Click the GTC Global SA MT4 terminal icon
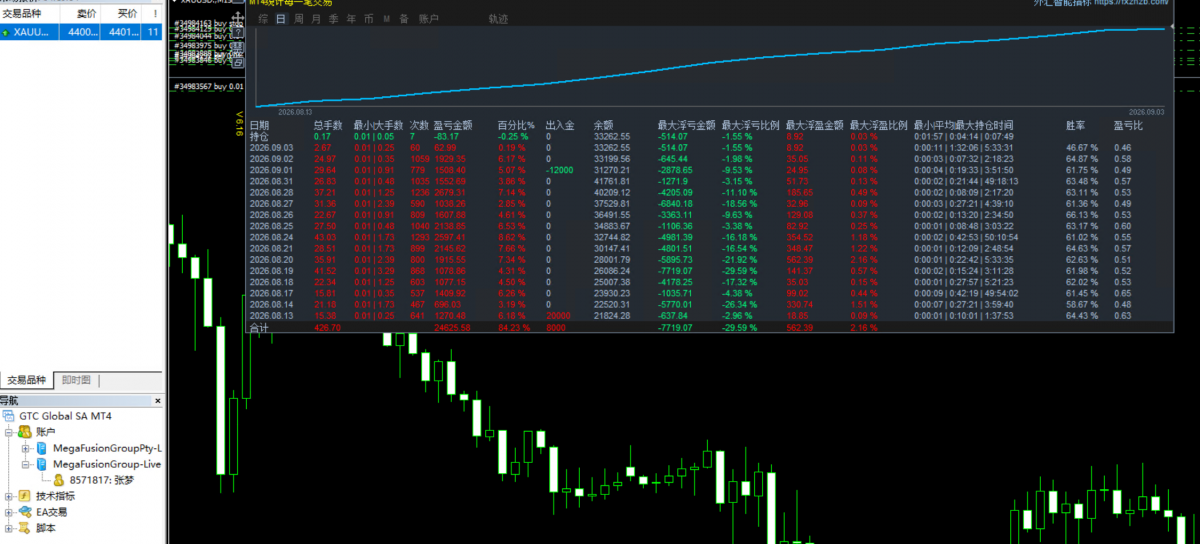This screenshot has height=544, width=1200. pyautogui.click(x=10, y=415)
